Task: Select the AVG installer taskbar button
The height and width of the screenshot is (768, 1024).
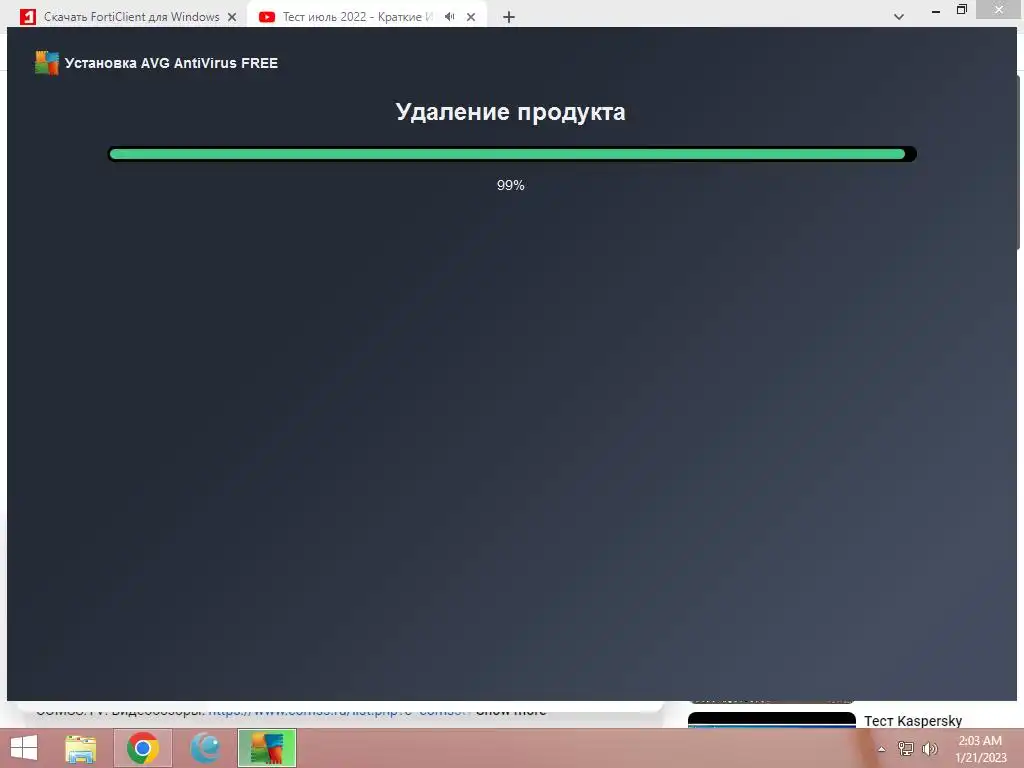Action: 267,748
